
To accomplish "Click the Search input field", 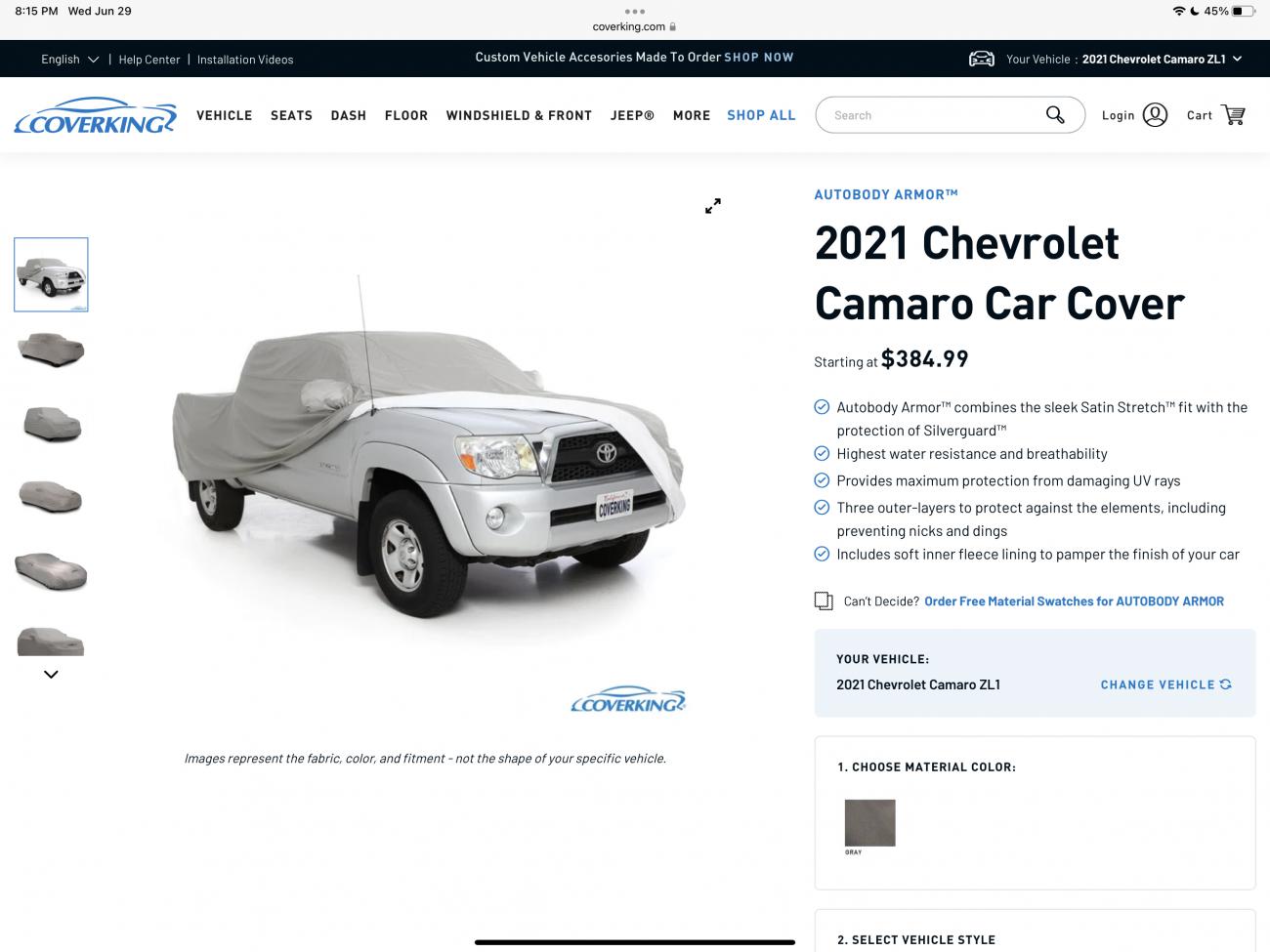I will (933, 115).
